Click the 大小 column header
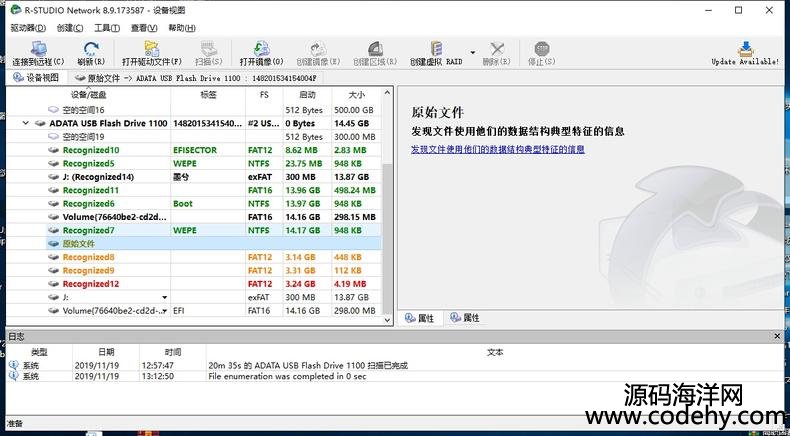The width and height of the screenshot is (790, 436). (356, 95)
